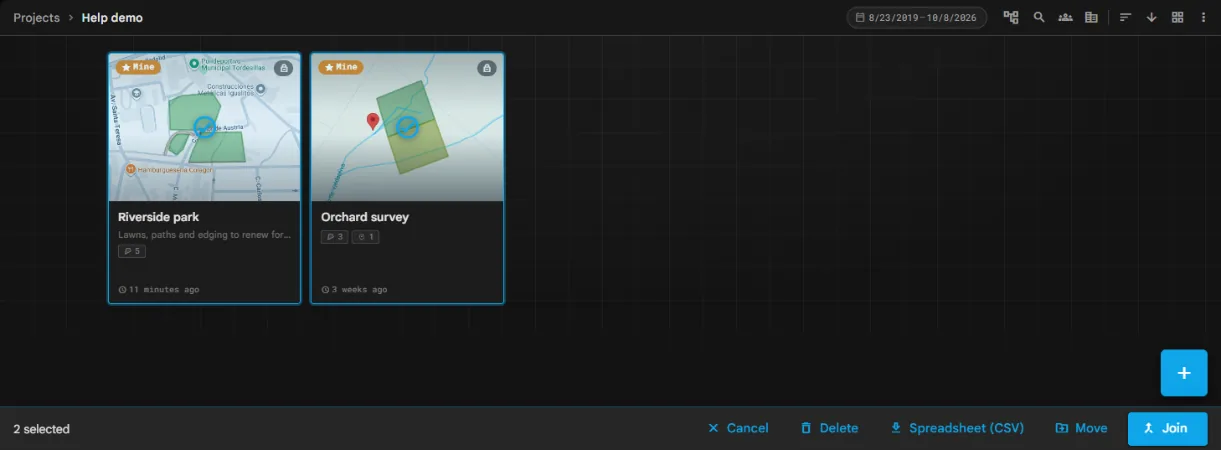Click the organization building icon

1091,18
